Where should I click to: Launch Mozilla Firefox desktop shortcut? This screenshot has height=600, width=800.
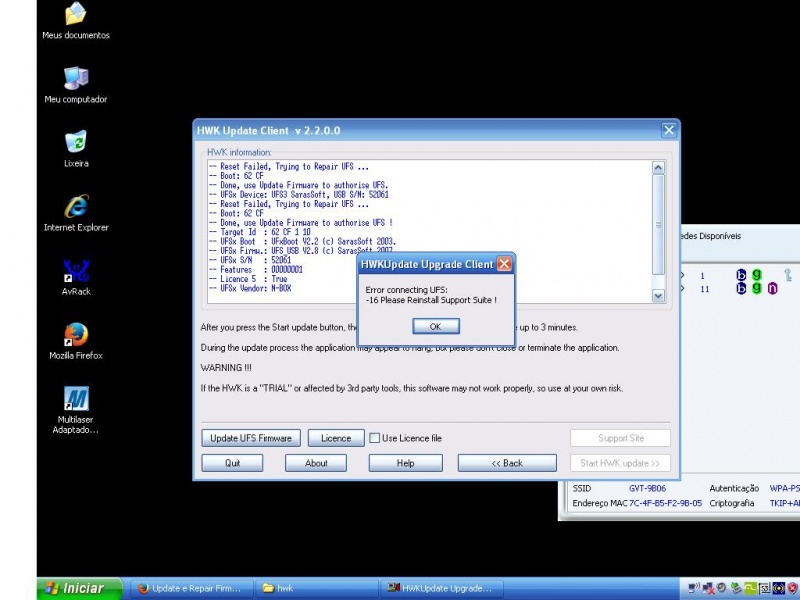tap(76, 341)
